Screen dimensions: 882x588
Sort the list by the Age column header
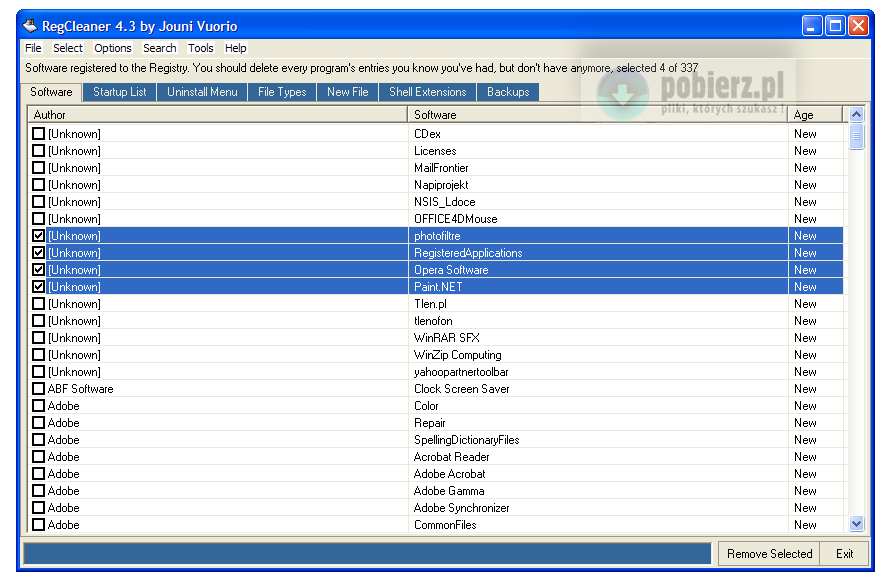tap(815, 115)
